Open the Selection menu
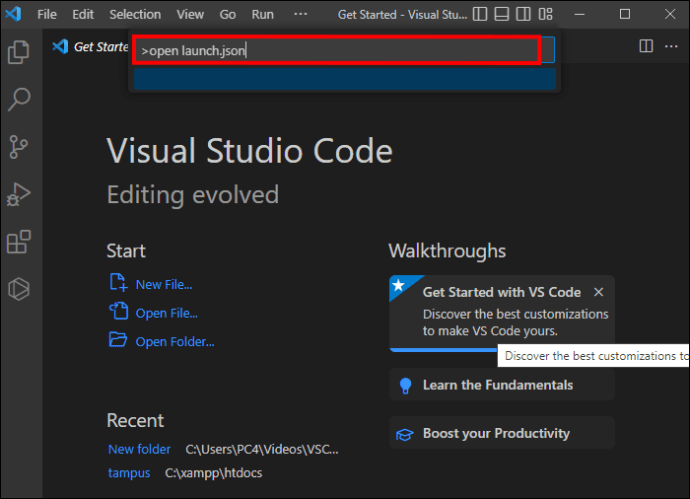 point(135,15)
